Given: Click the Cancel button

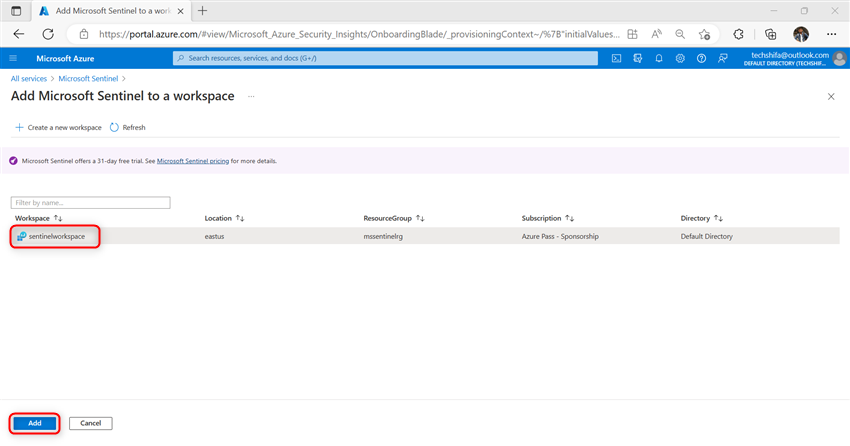Looking at the screenshot, I should (x=91, y=423).
